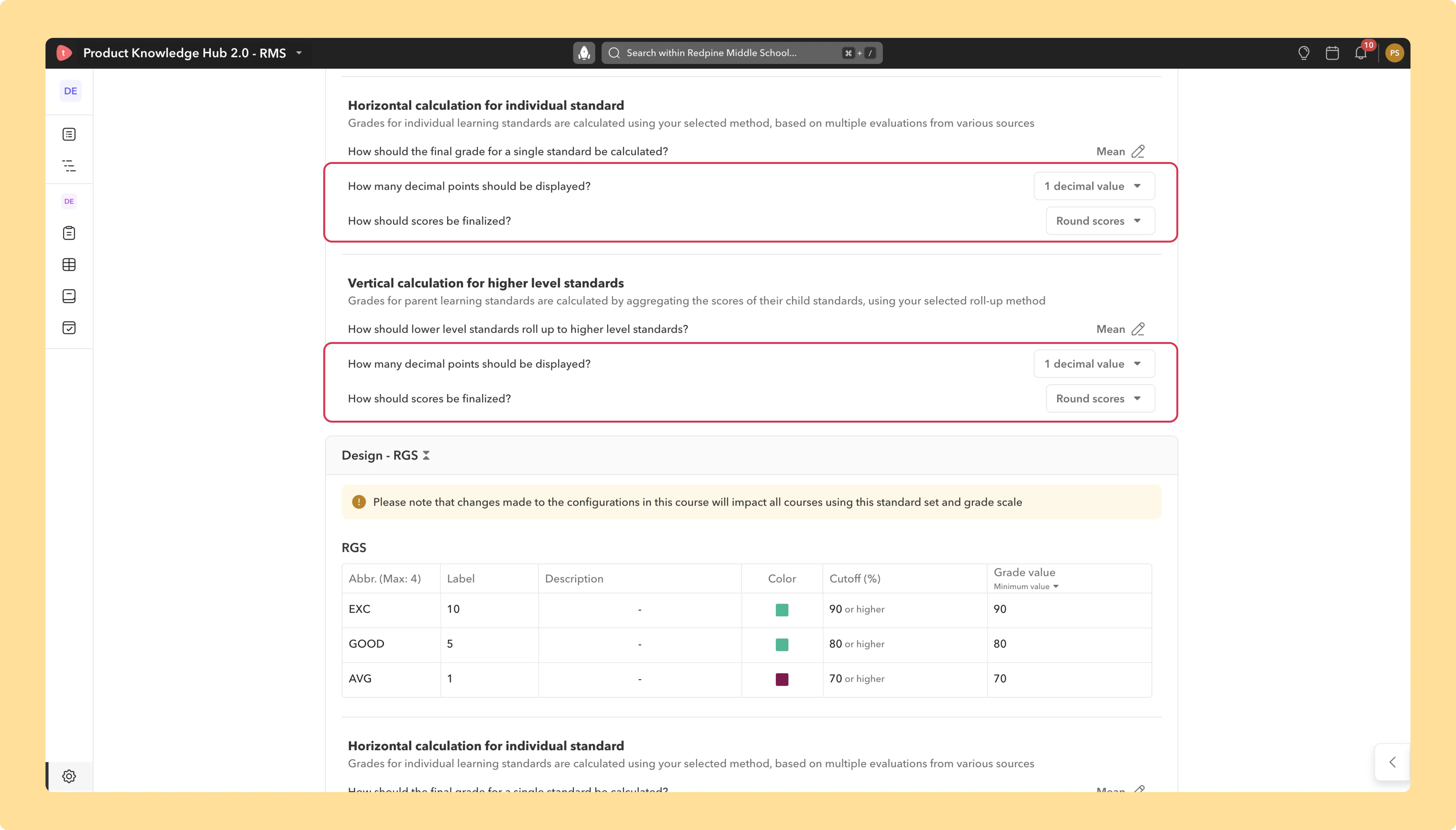
Task: Open the checked calendar sidebar icon
Action: [x=69, y=328]
